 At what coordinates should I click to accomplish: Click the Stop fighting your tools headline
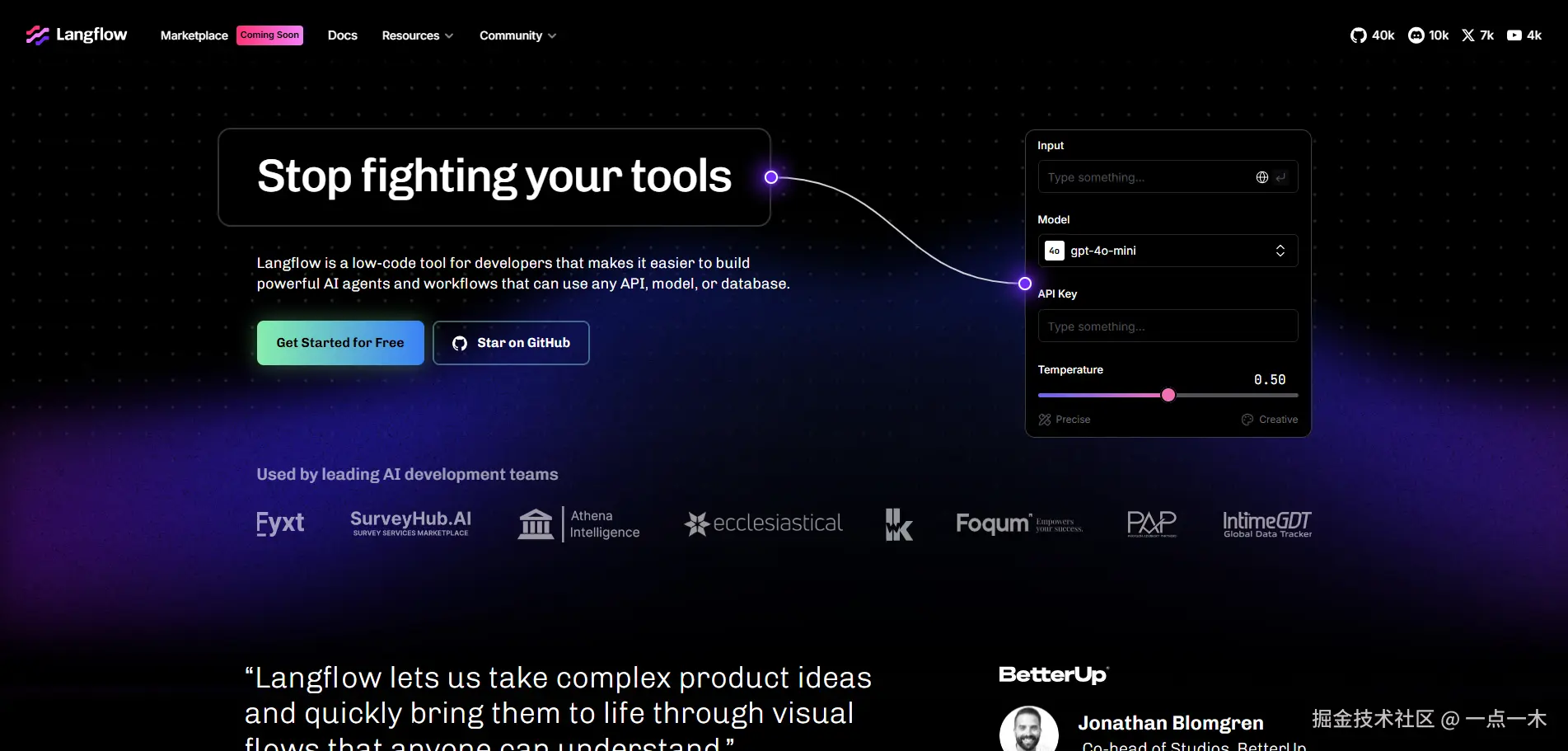494,176
